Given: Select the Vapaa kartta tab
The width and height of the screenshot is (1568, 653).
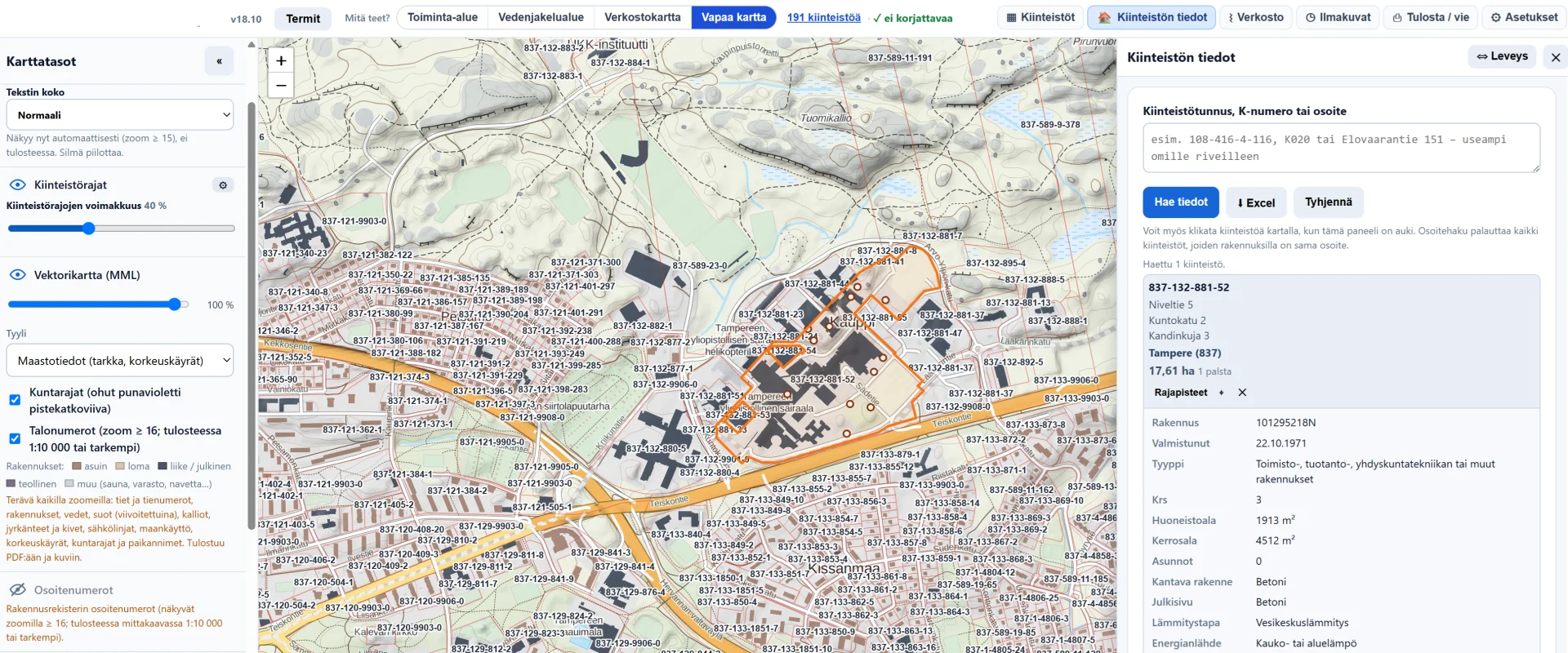Looking at the screenshot, I should tap(733, 17).
